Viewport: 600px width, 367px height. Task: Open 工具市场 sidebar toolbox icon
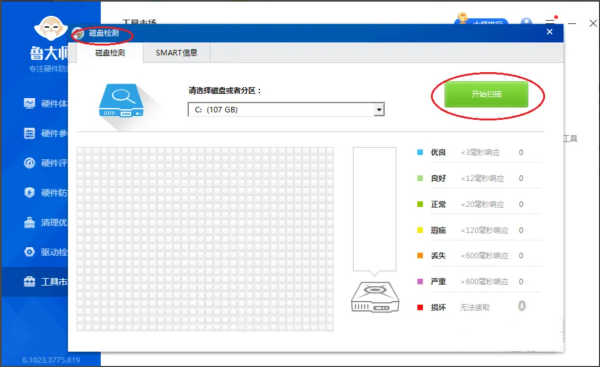click(29, 282)
